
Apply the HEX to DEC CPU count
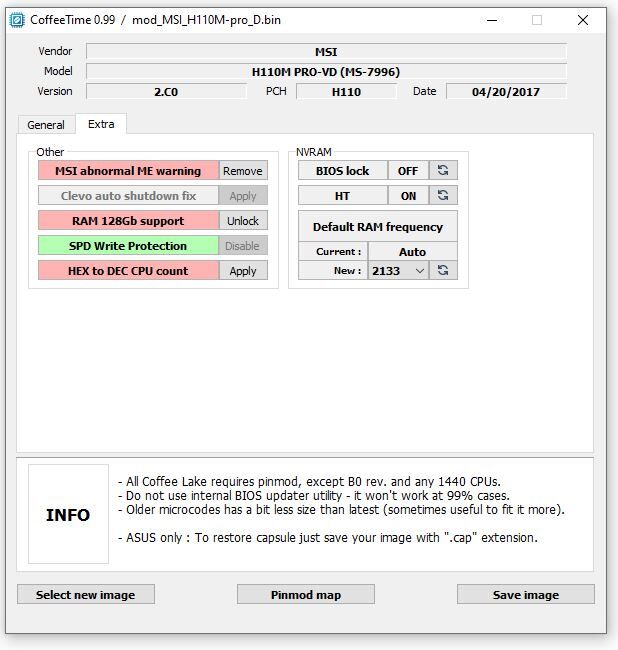pos(243,271)
